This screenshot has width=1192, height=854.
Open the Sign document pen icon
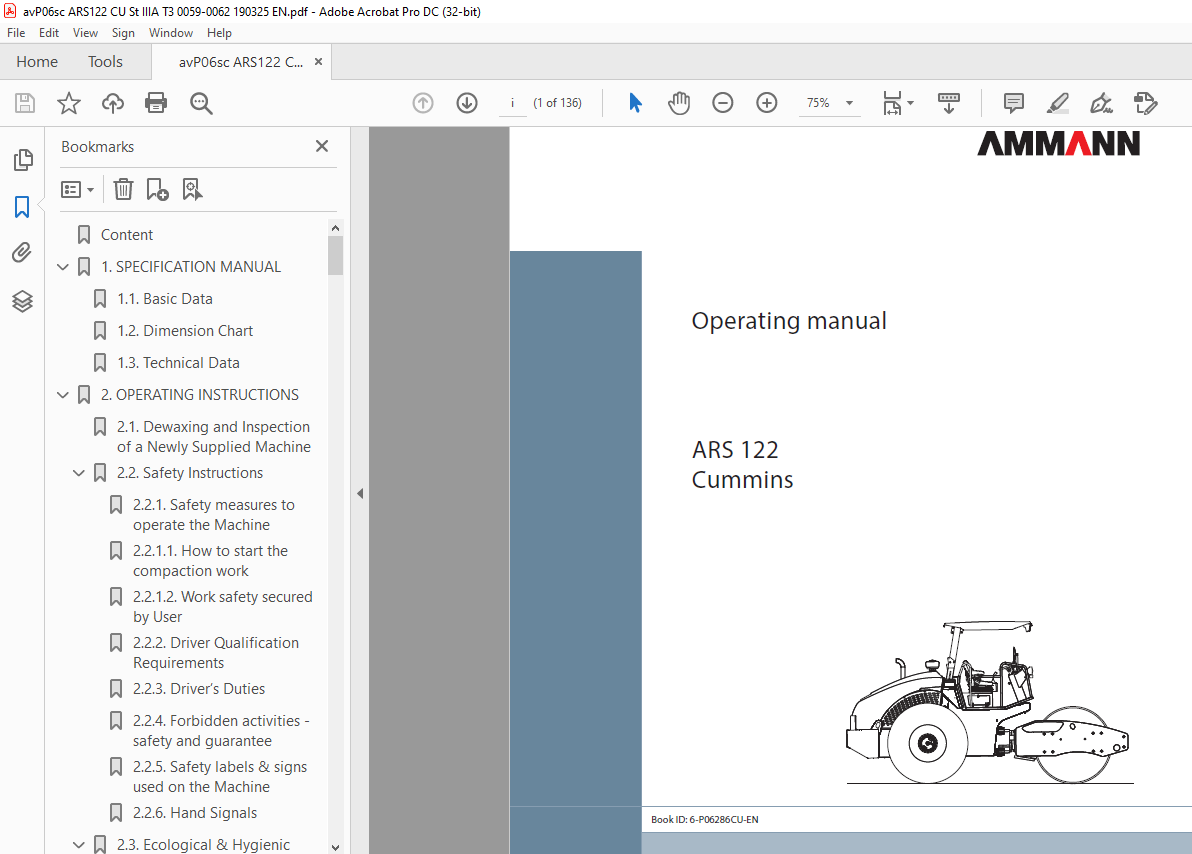click(1101, 103)
